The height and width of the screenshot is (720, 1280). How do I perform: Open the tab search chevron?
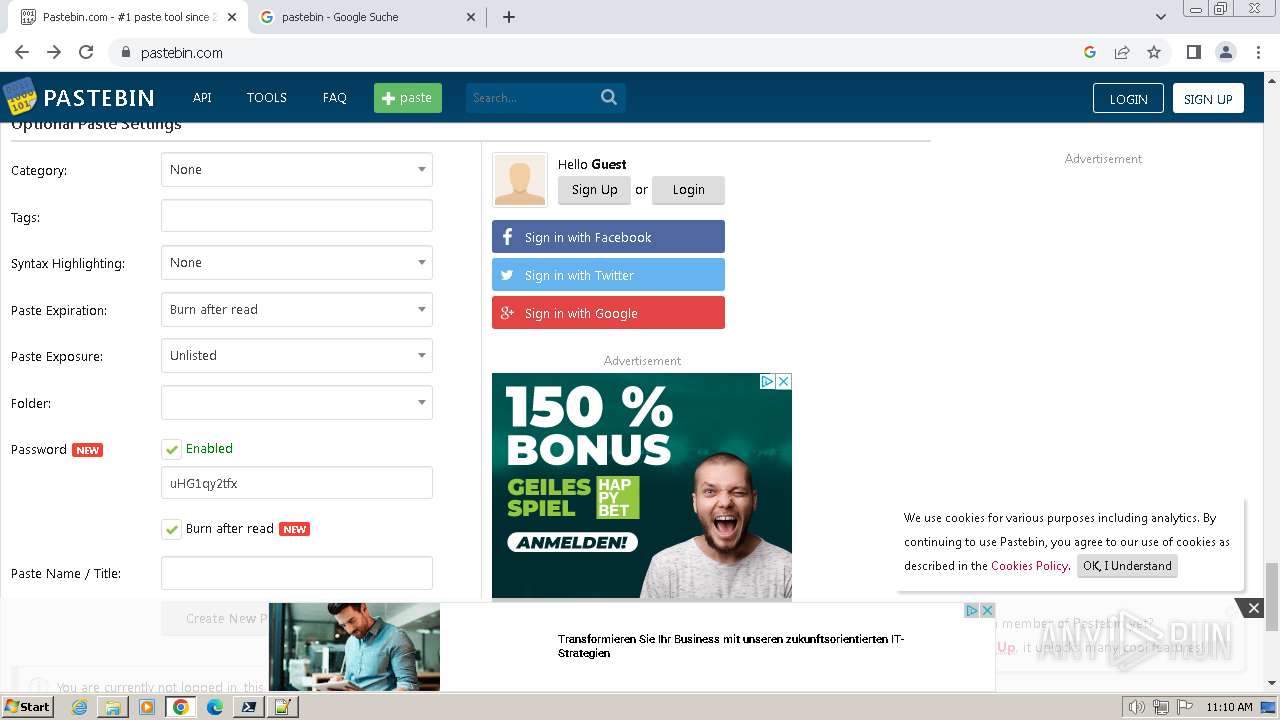(x=1160, y=17)
